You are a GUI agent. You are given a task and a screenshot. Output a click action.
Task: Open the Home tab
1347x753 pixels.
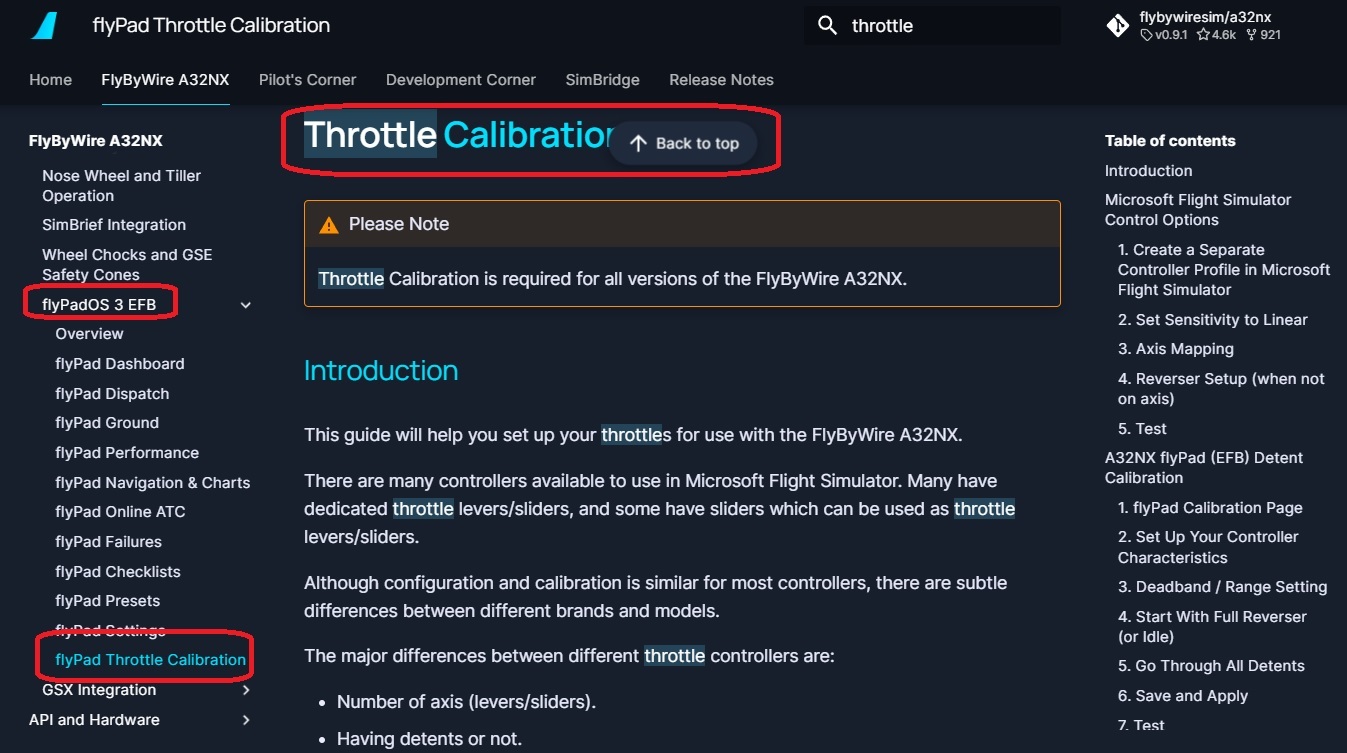coord(50,80)
